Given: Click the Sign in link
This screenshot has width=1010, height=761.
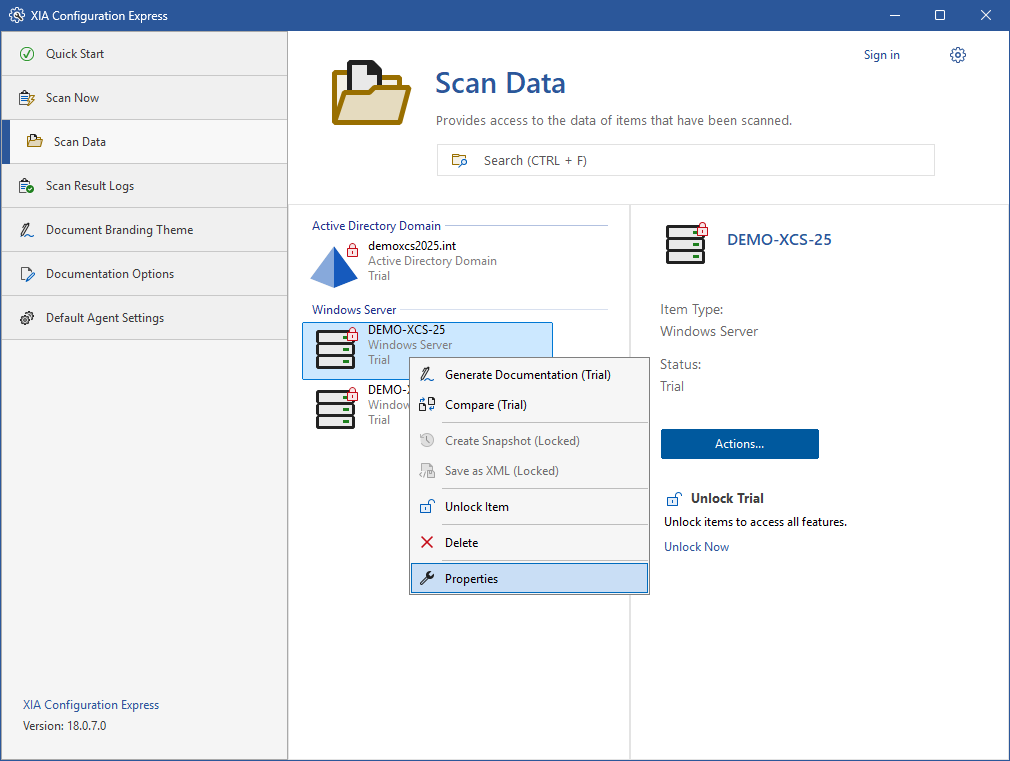Looking at the screenshot, I should click(x=881, y=55).
